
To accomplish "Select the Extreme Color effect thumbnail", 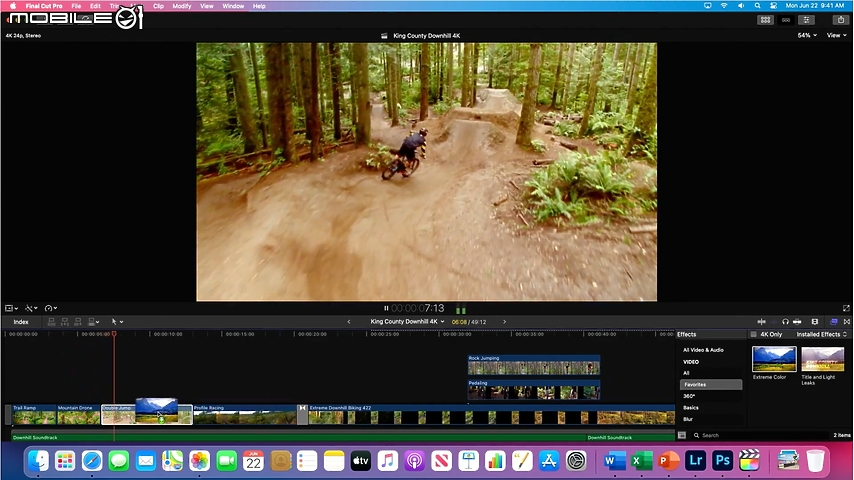I will (774, 359).
